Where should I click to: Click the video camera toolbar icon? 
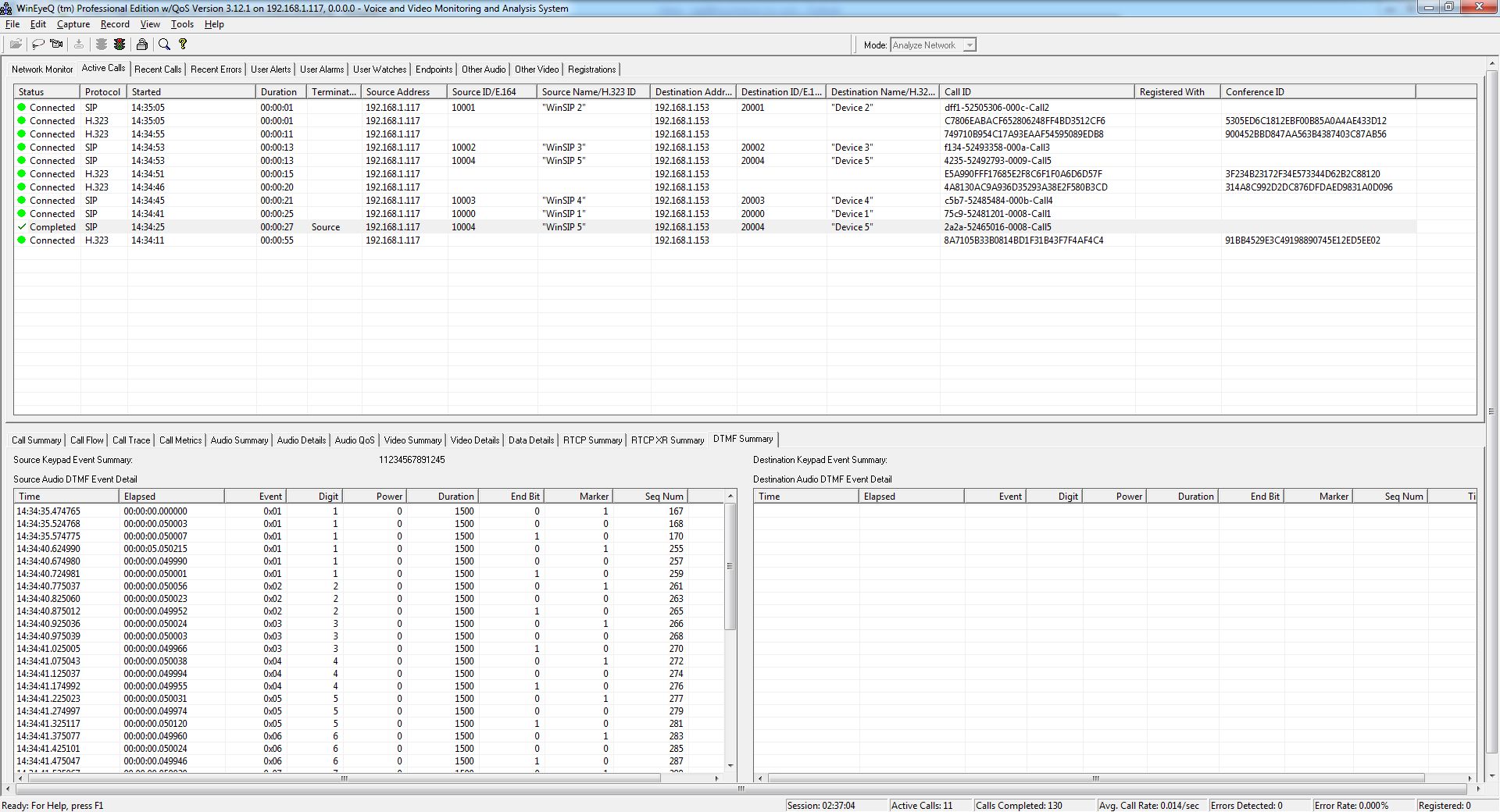tap(56, 45)
